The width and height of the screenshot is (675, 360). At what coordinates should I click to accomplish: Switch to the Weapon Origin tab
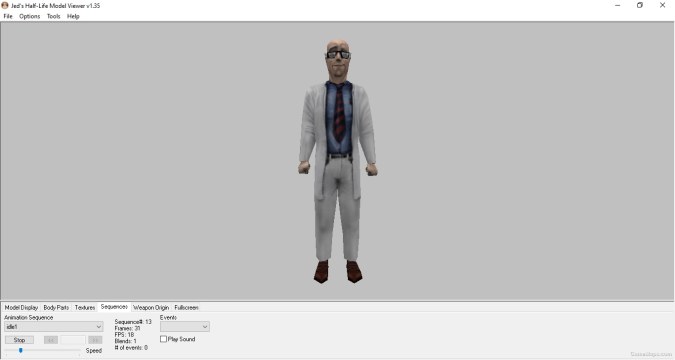click(x=151, y=307)
